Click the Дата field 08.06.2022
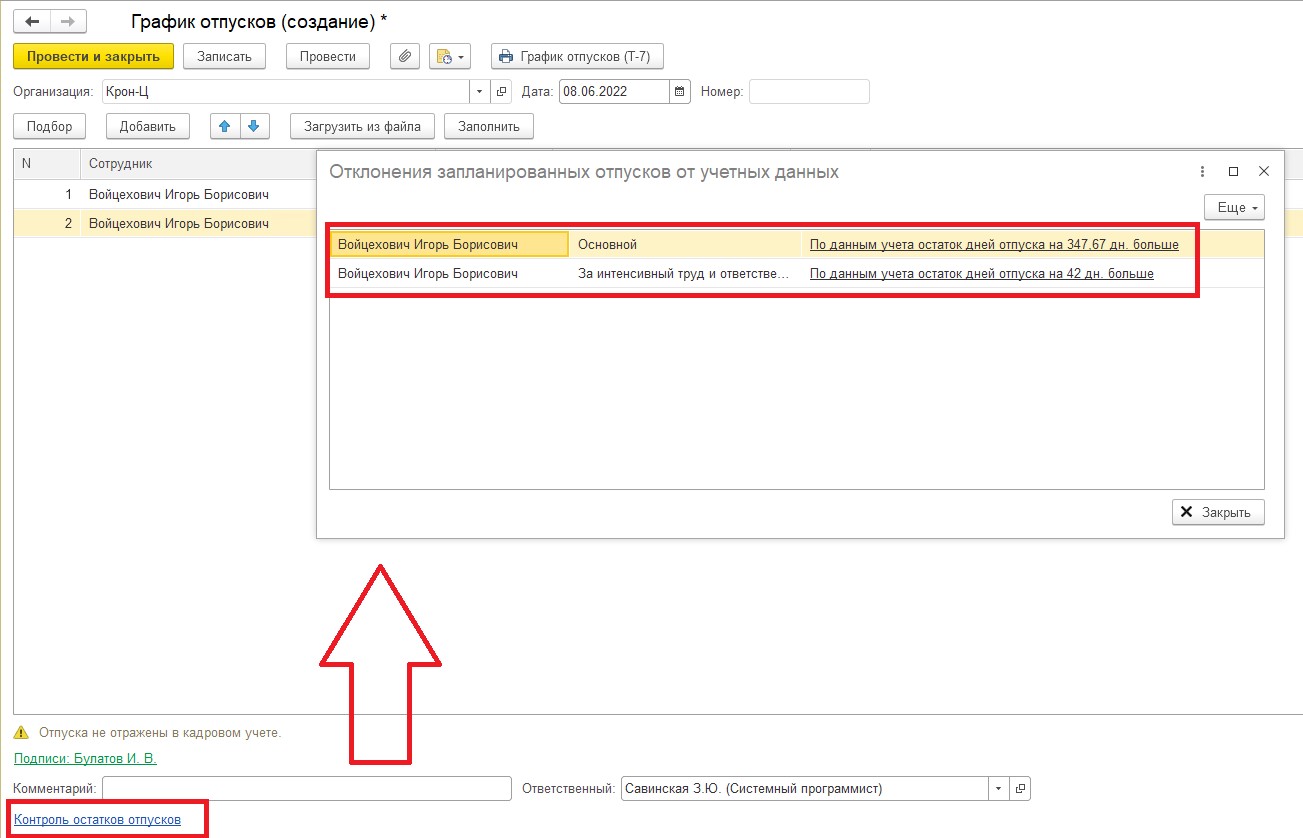Viewport: 1303px width, 838px height. pyautogui.click(x=614, y=91)
